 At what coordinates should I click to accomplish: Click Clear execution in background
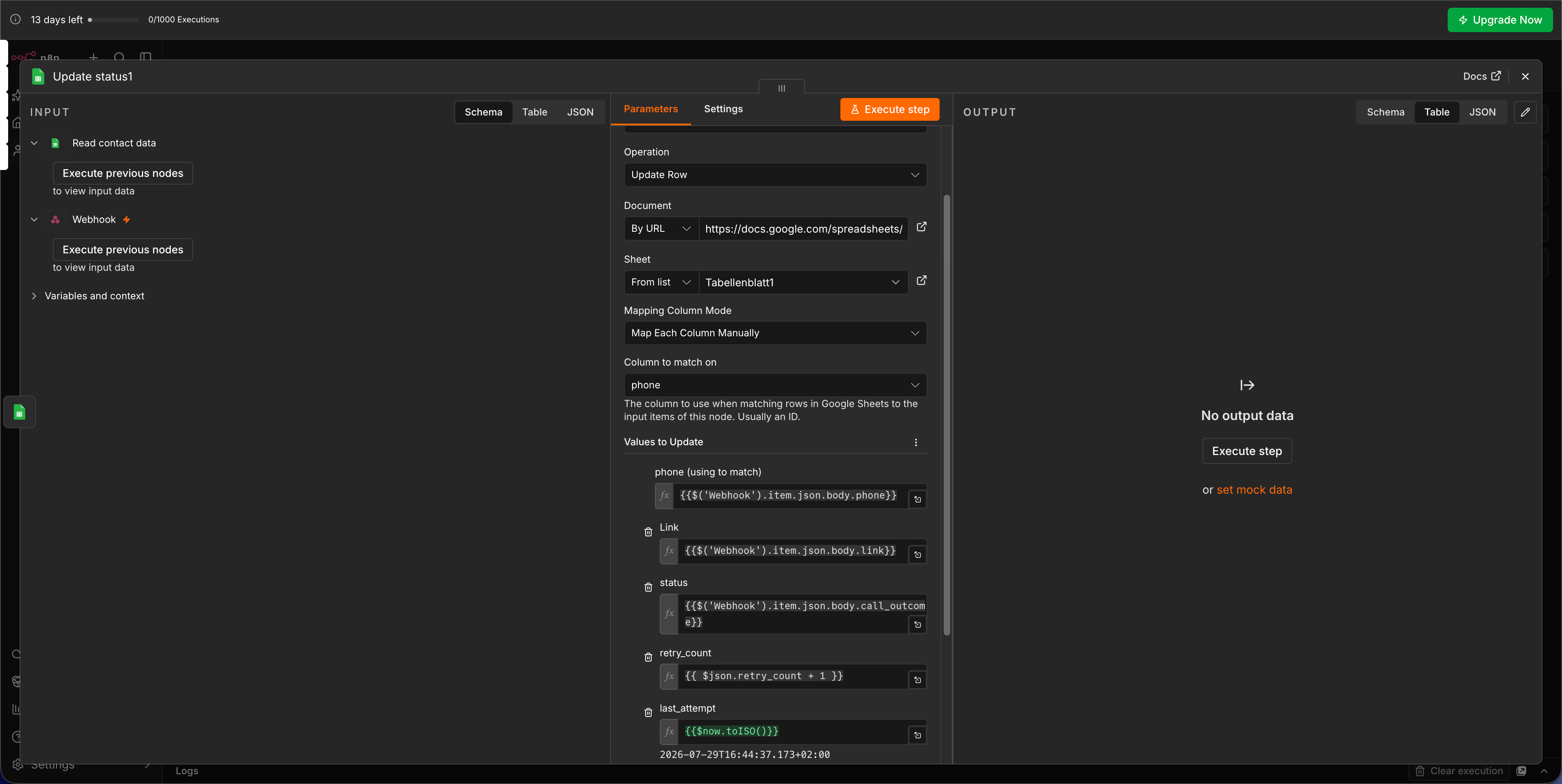point(1459,771)
